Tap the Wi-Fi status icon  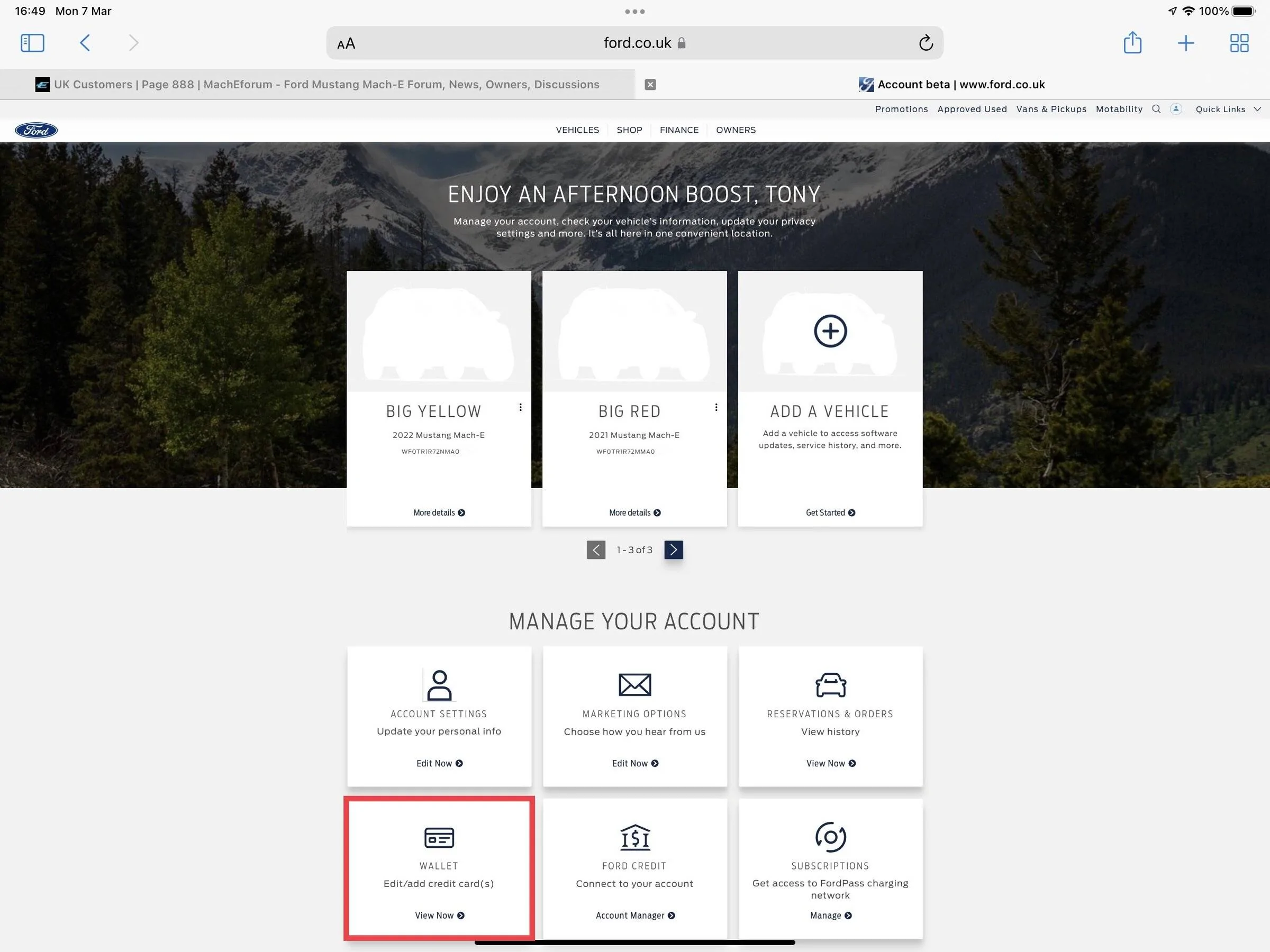tap(1189, 11)
